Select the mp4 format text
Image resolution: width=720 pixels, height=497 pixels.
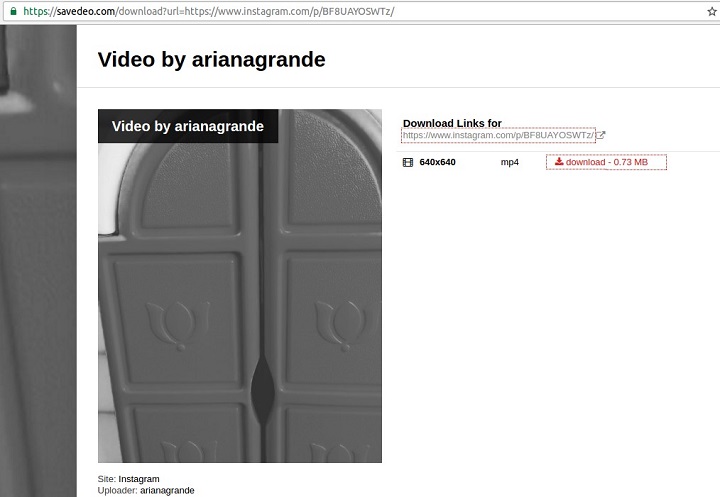tap(510, 162)
